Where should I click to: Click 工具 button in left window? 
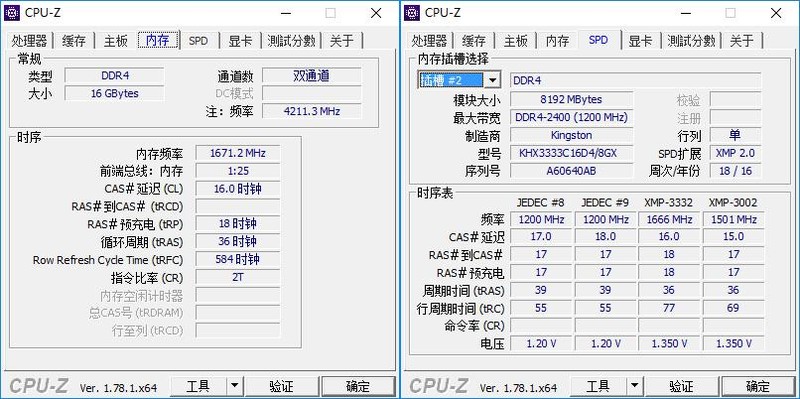[x=198, y=387]
